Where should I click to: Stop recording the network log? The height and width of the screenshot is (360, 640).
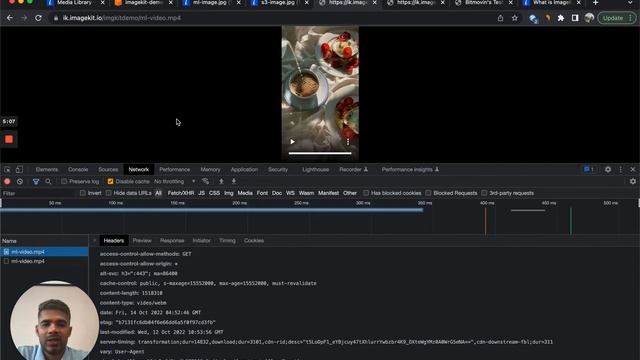click(7, 181)
